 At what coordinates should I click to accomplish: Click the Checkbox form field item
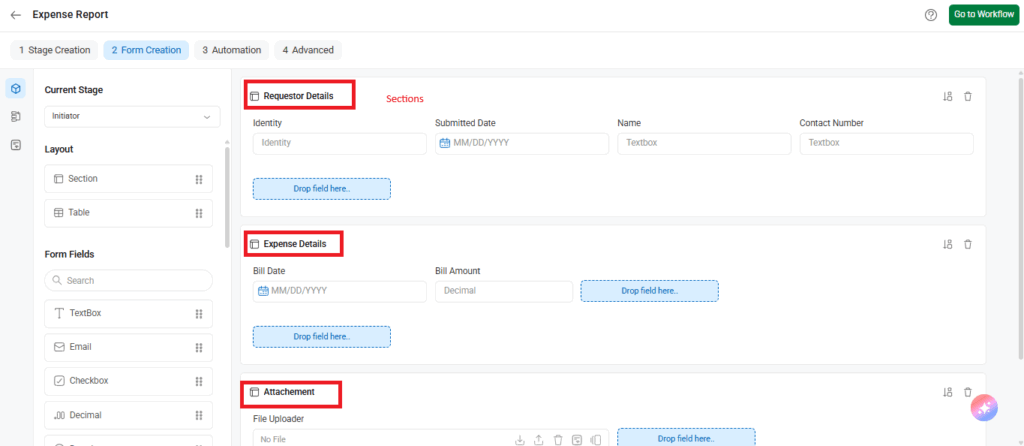click(128, 381)
